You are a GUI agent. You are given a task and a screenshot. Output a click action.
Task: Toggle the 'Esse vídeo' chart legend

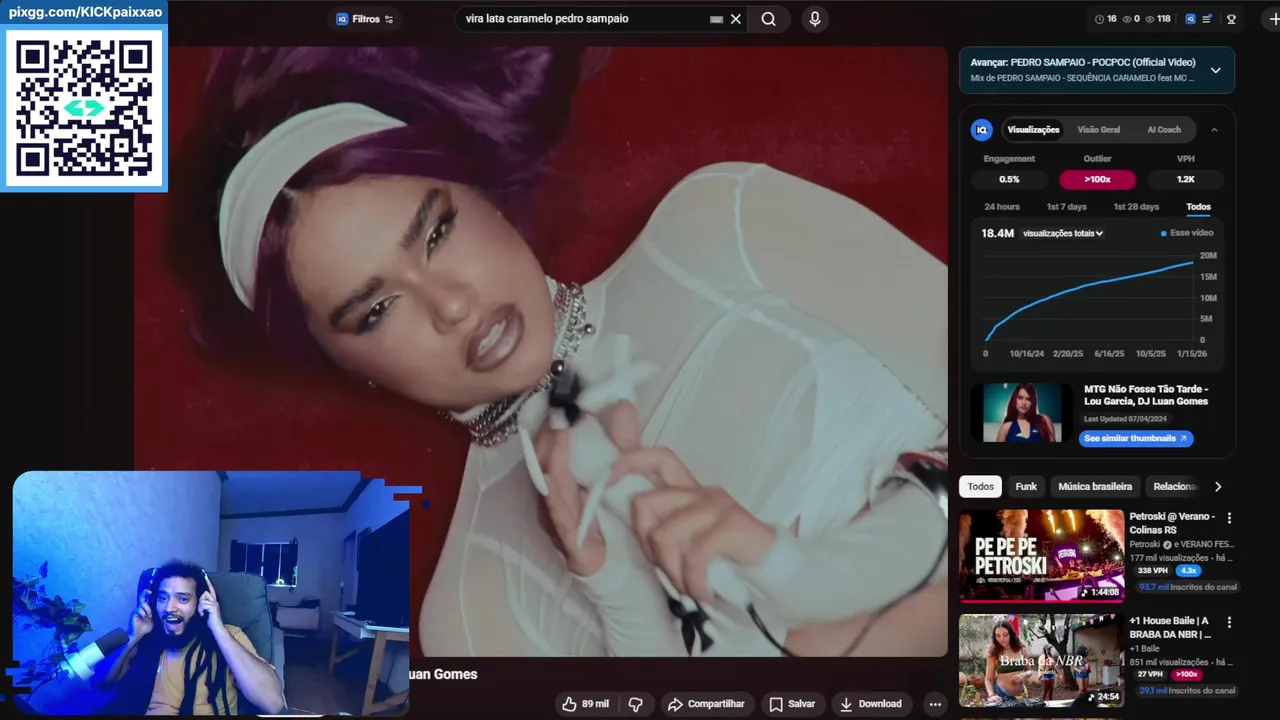point(1187,233)
